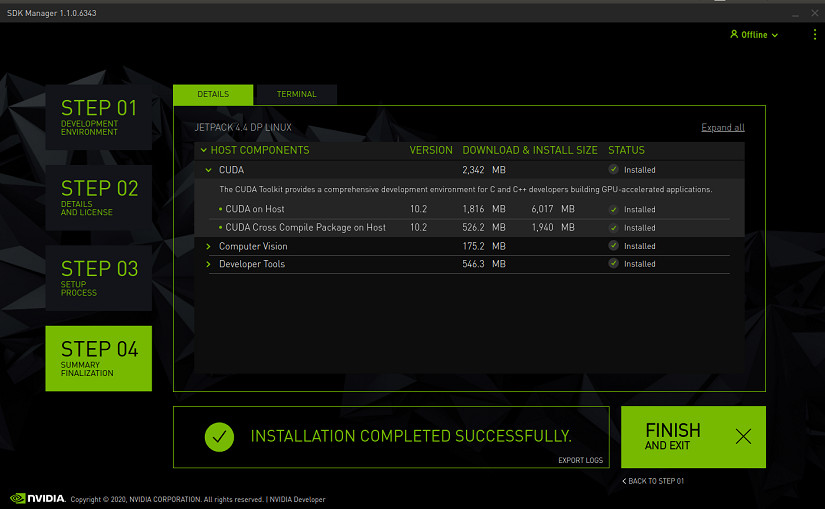Click the Developer Tools Installed check icon
Image resolution: width=825 pixels, height=509 pixels.
(613, 263)
